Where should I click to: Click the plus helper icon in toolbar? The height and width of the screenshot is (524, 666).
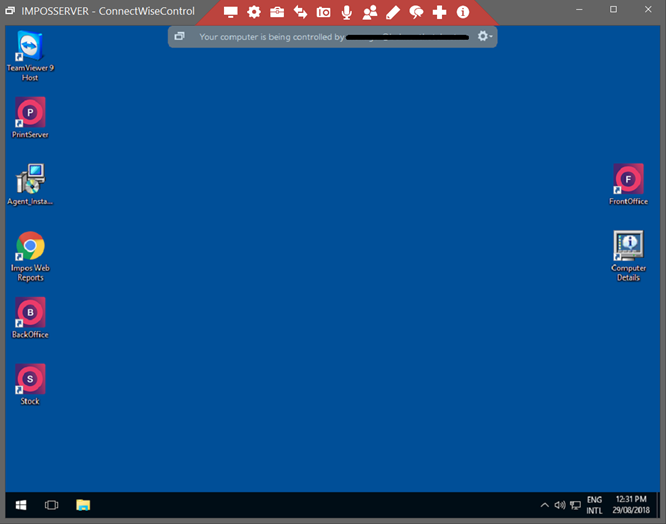pyautogui.click(x=439, y=12)
